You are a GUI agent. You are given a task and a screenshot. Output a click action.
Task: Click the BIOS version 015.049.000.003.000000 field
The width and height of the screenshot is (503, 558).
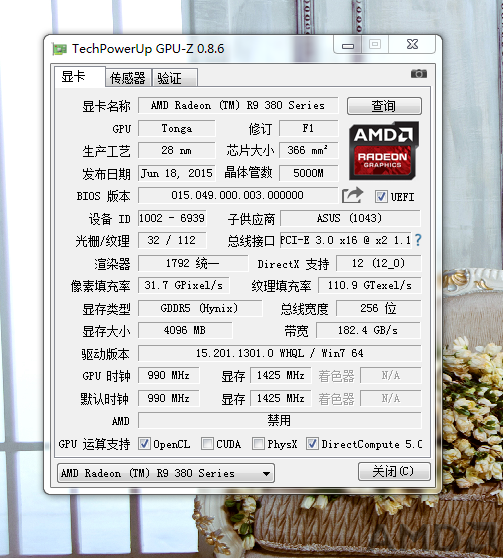coord(238,195)
